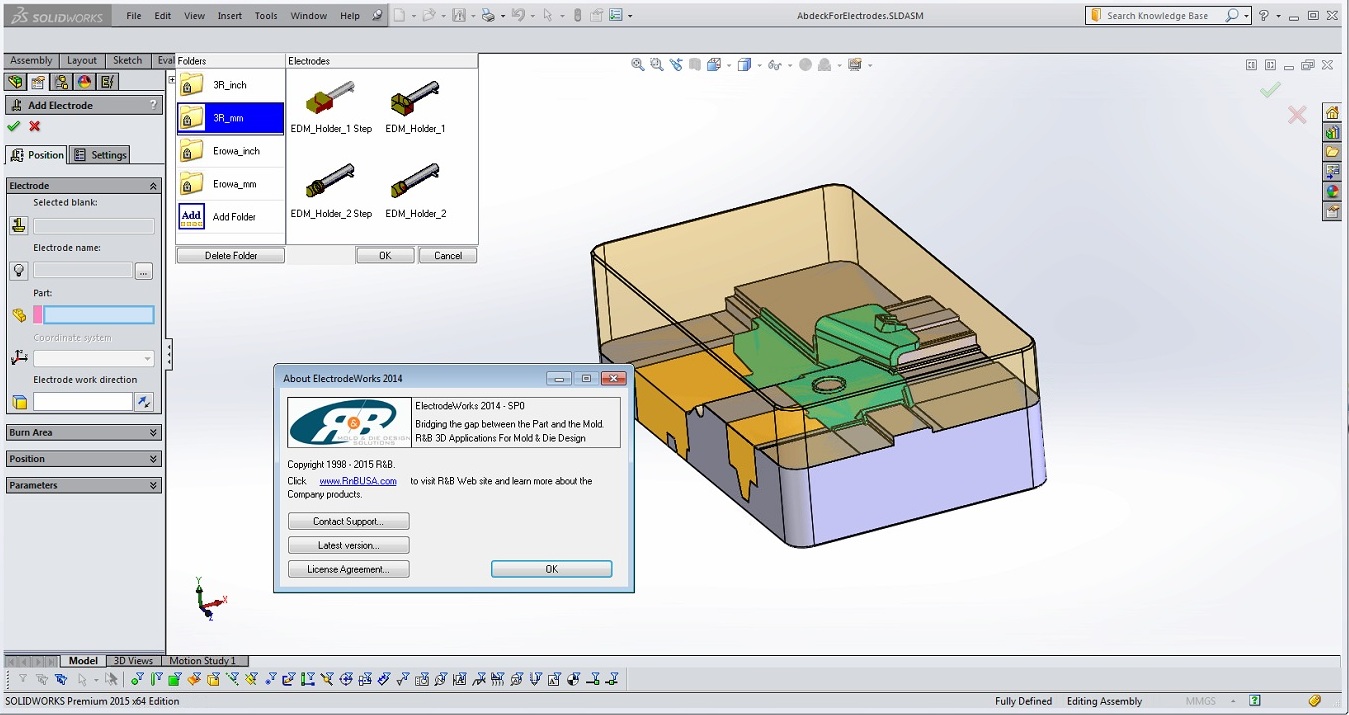The height and width of the screenshot is (715, 1349).
Task: Open the MMGS unit system dropdown
Action: tap(1234, 702)
